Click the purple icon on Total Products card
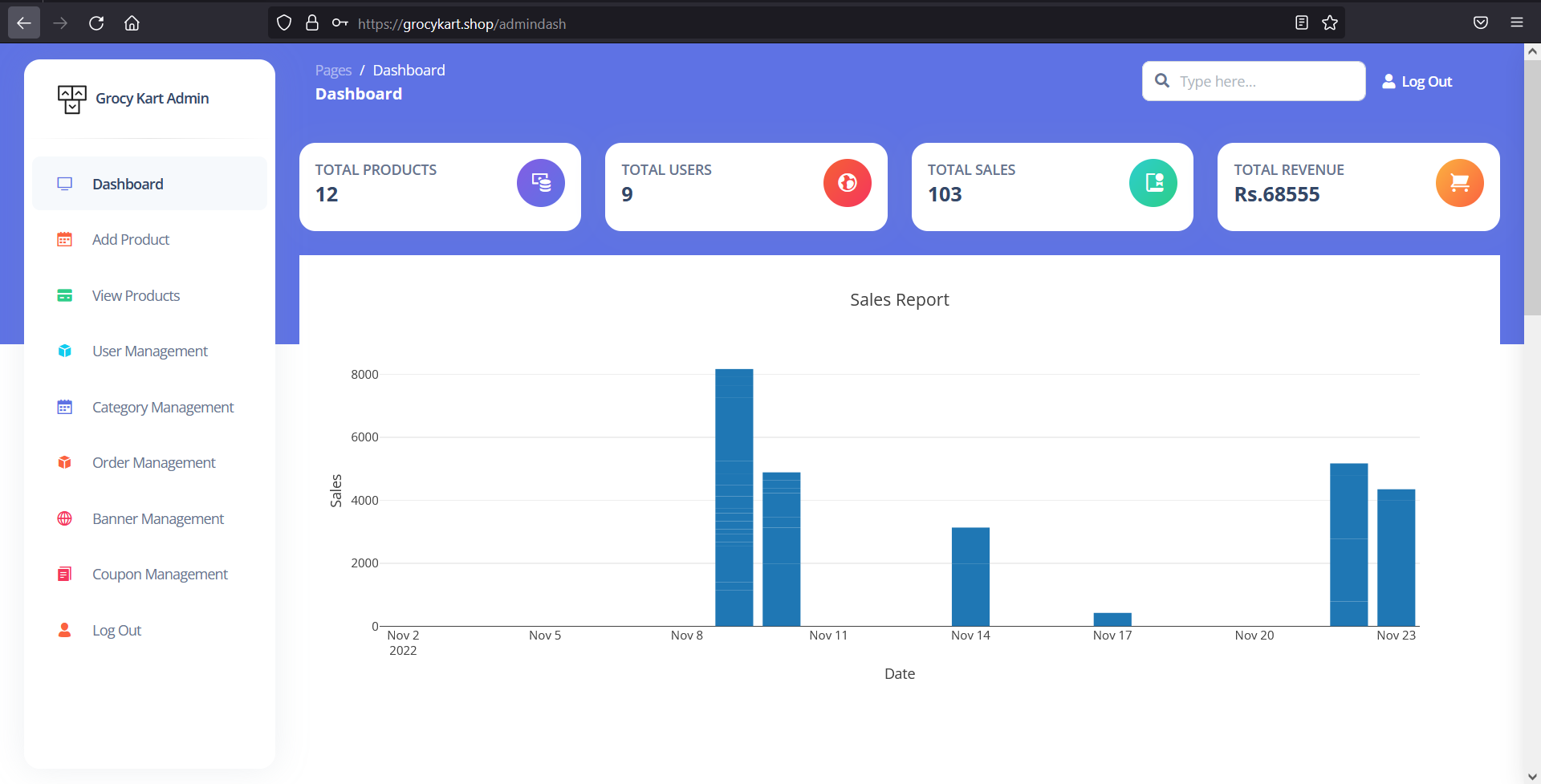1541x784 pixels. tap(540, 183)
